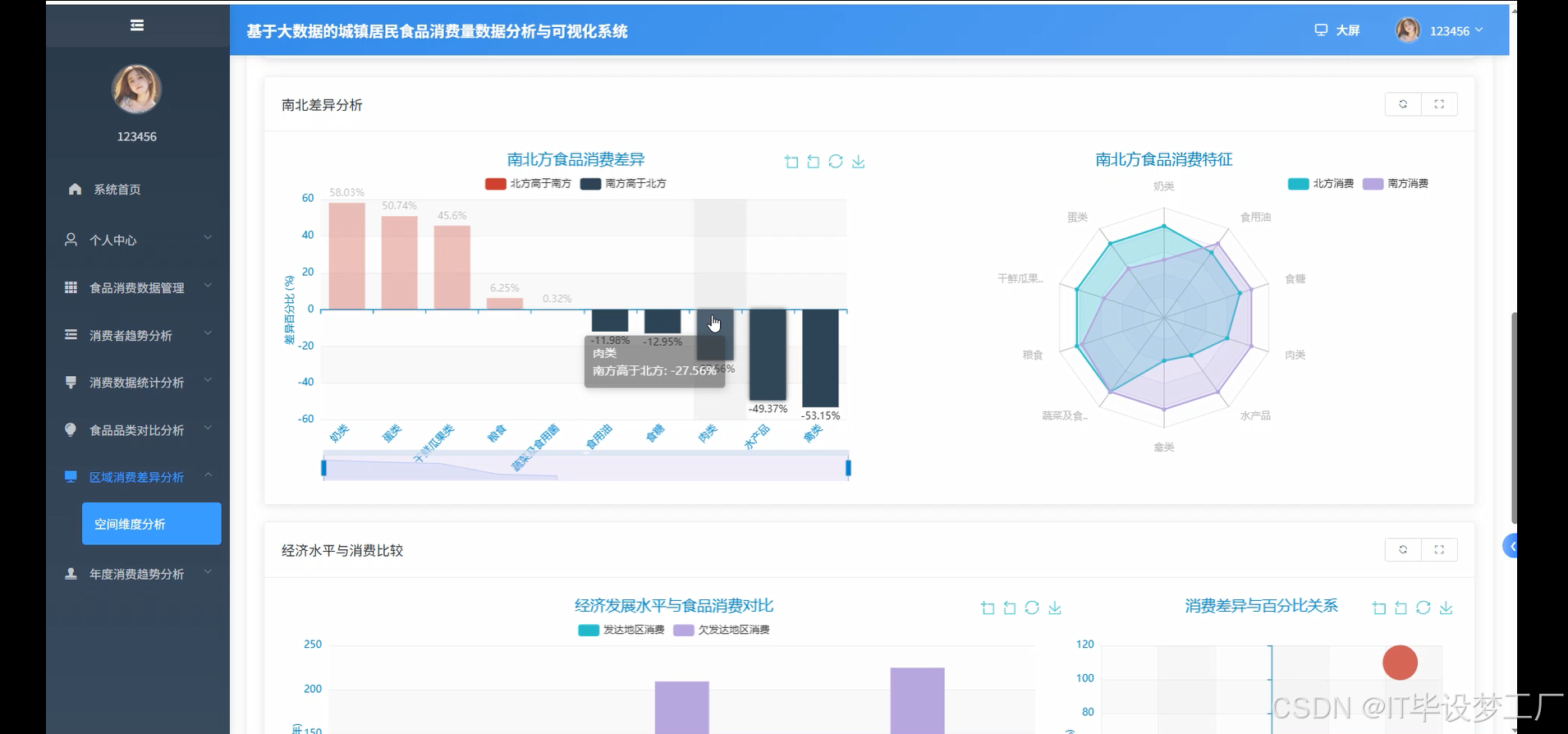Viewport: 1568px width, 734px height.
Task: Expand 食品品类对比分析 submenu chevron
Action: click(208, 428)
